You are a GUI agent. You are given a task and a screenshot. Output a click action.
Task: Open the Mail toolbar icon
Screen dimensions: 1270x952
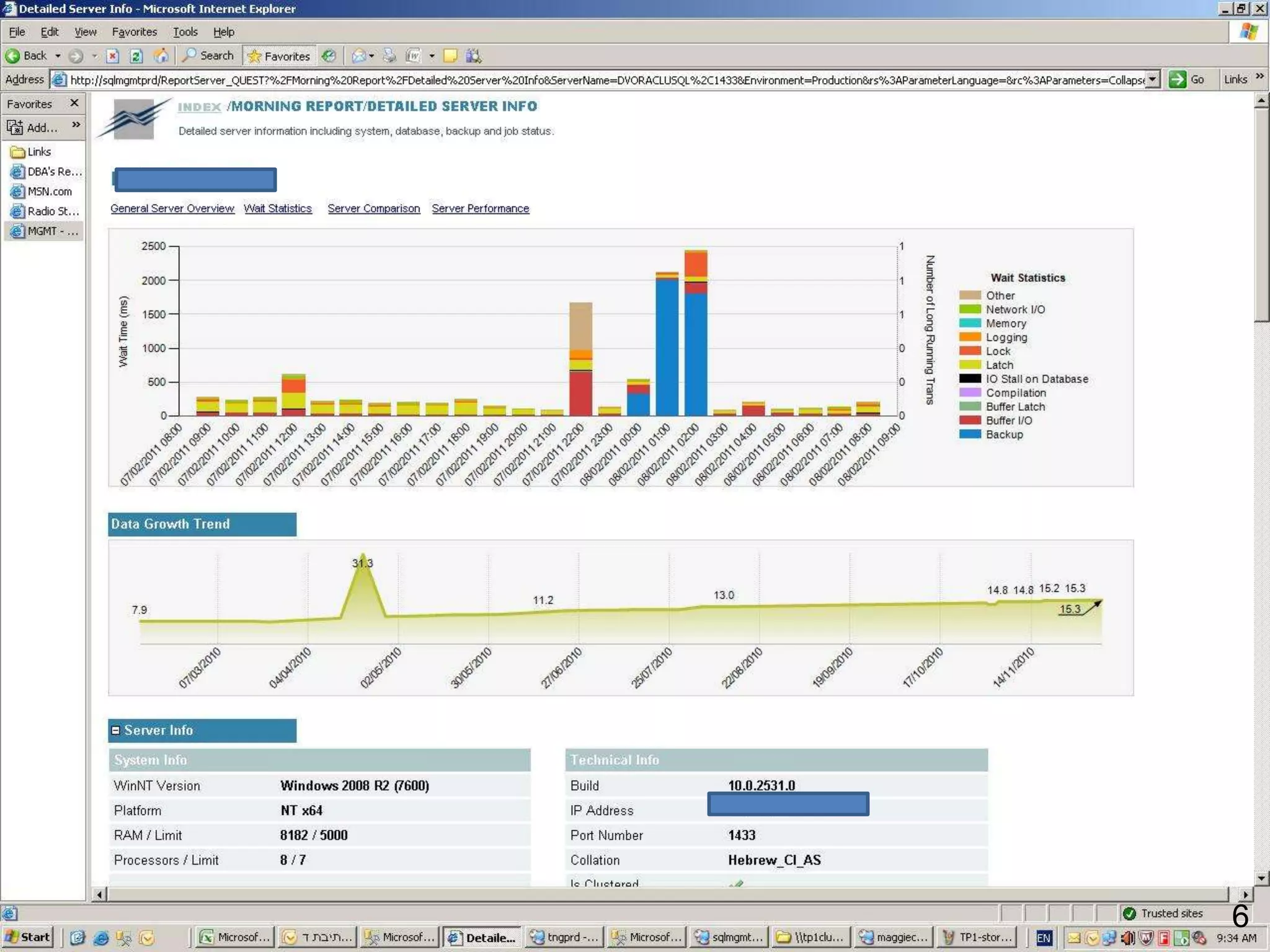point(358,56)
